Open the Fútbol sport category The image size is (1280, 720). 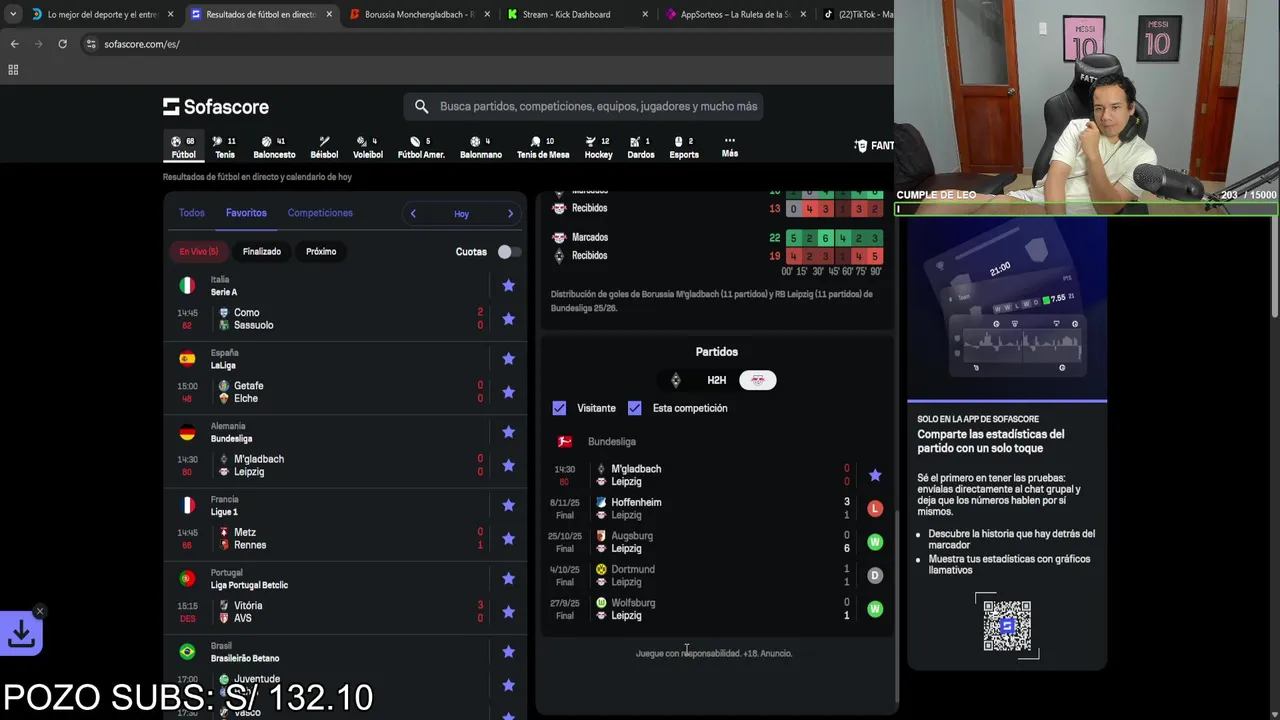click(x=183, y=147)
